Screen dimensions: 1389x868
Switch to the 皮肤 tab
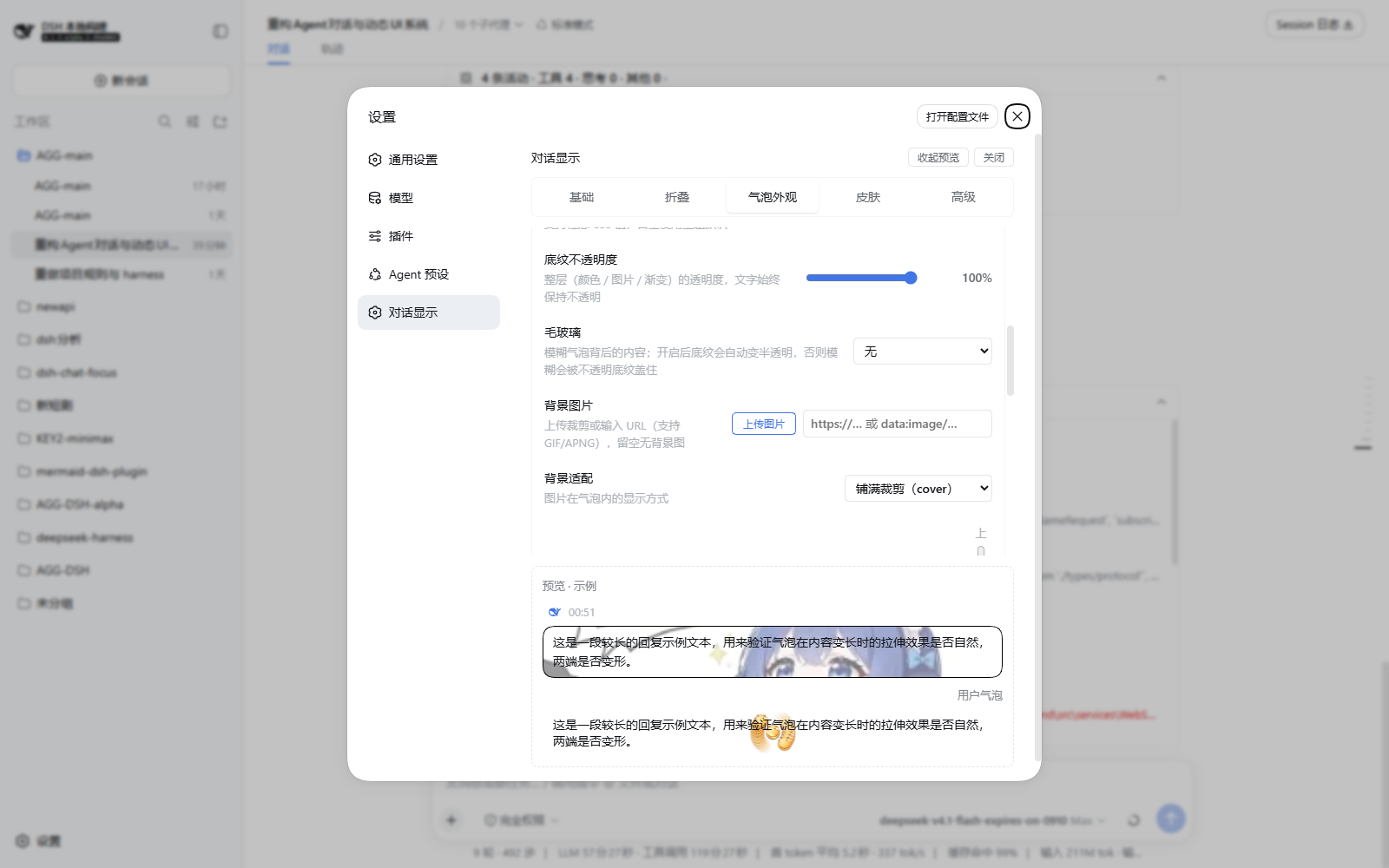click(868, 197)
